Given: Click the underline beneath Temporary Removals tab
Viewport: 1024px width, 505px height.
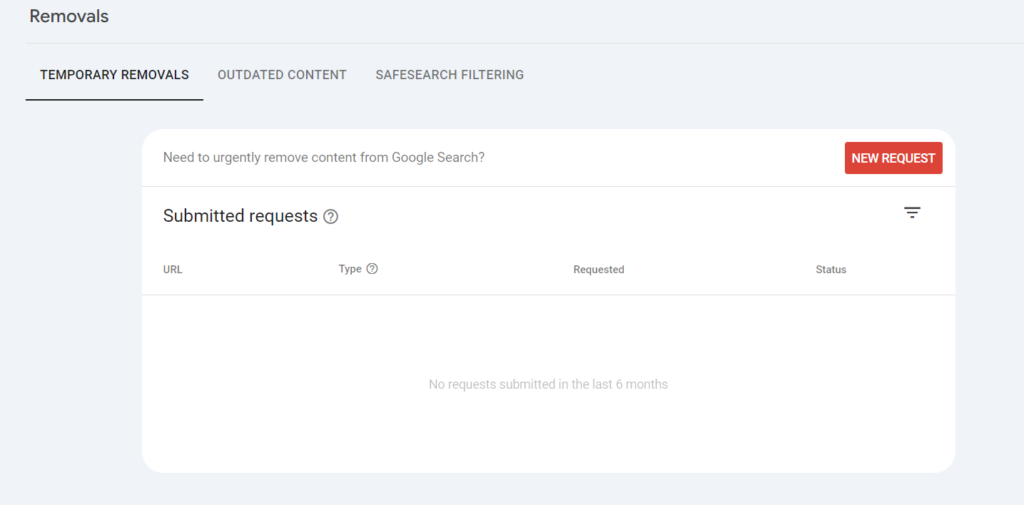Looking at the screenshot, I should click(x=114, y=100).
